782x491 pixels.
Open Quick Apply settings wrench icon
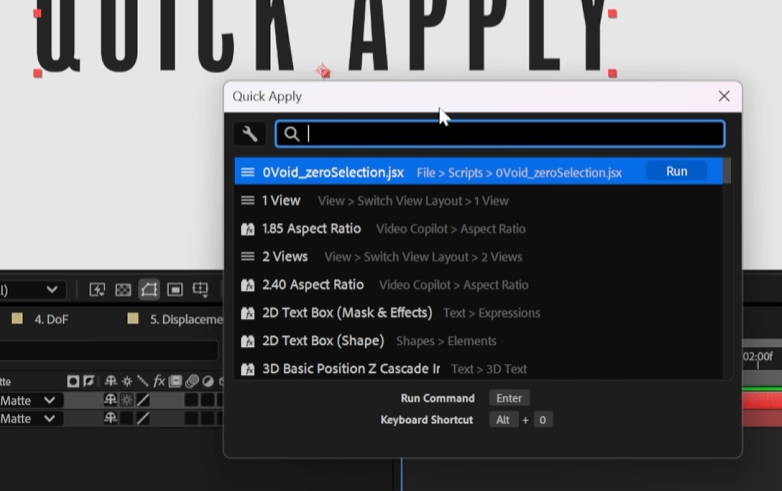[249, 134]
